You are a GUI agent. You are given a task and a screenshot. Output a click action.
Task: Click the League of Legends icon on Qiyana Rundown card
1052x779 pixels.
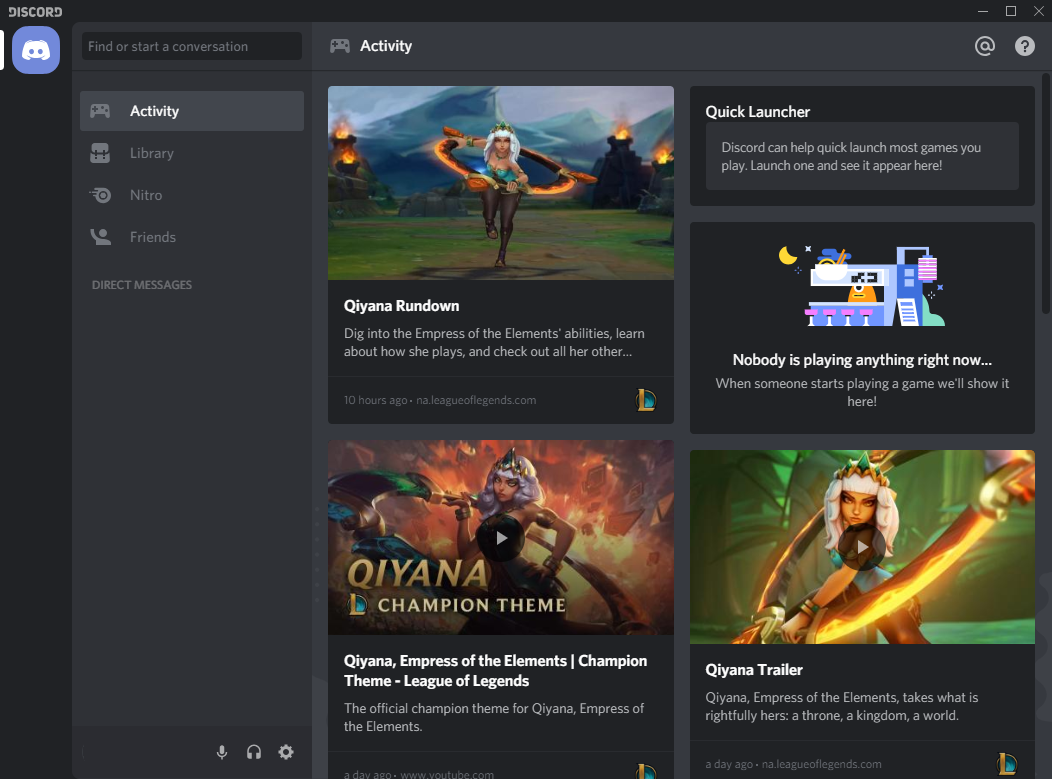646,399
